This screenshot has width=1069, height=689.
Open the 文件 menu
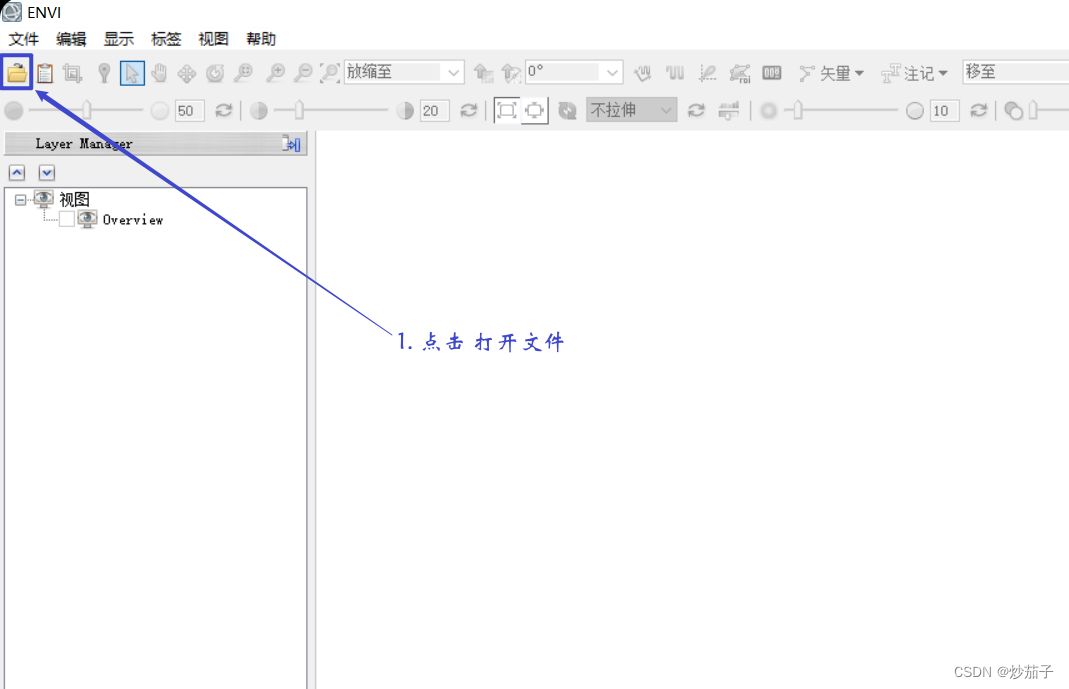pyautogui.click(x=24, y=39)
